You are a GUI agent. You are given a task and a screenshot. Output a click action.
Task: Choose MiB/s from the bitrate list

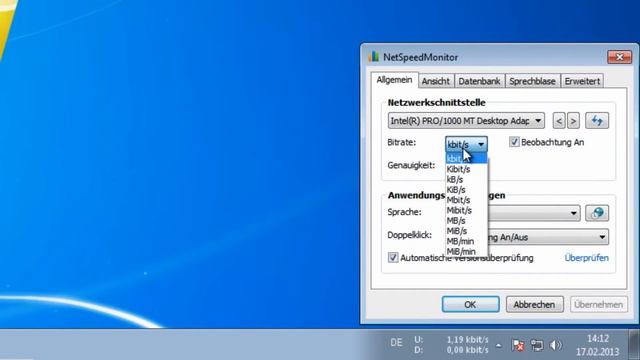(x=467, y=231)
